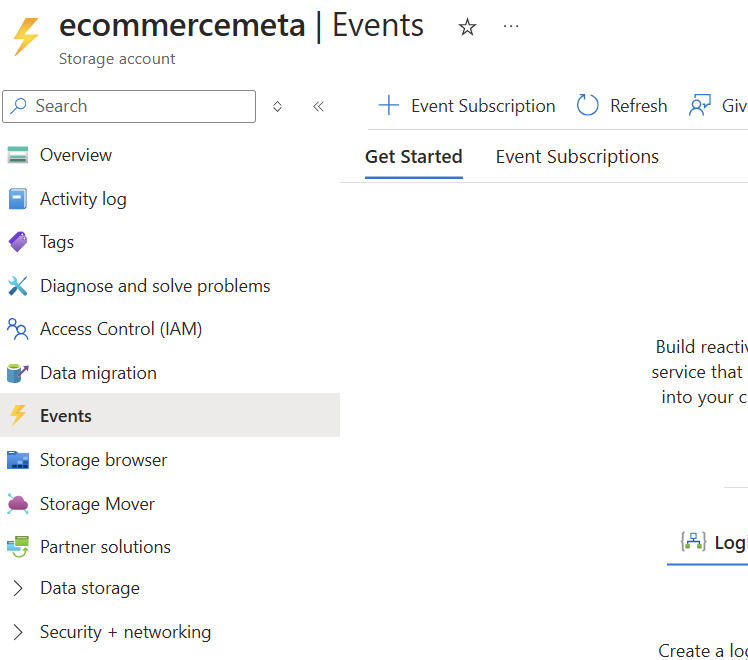
Task: Click the Overview sidebar icon
Action: point(18,155)
